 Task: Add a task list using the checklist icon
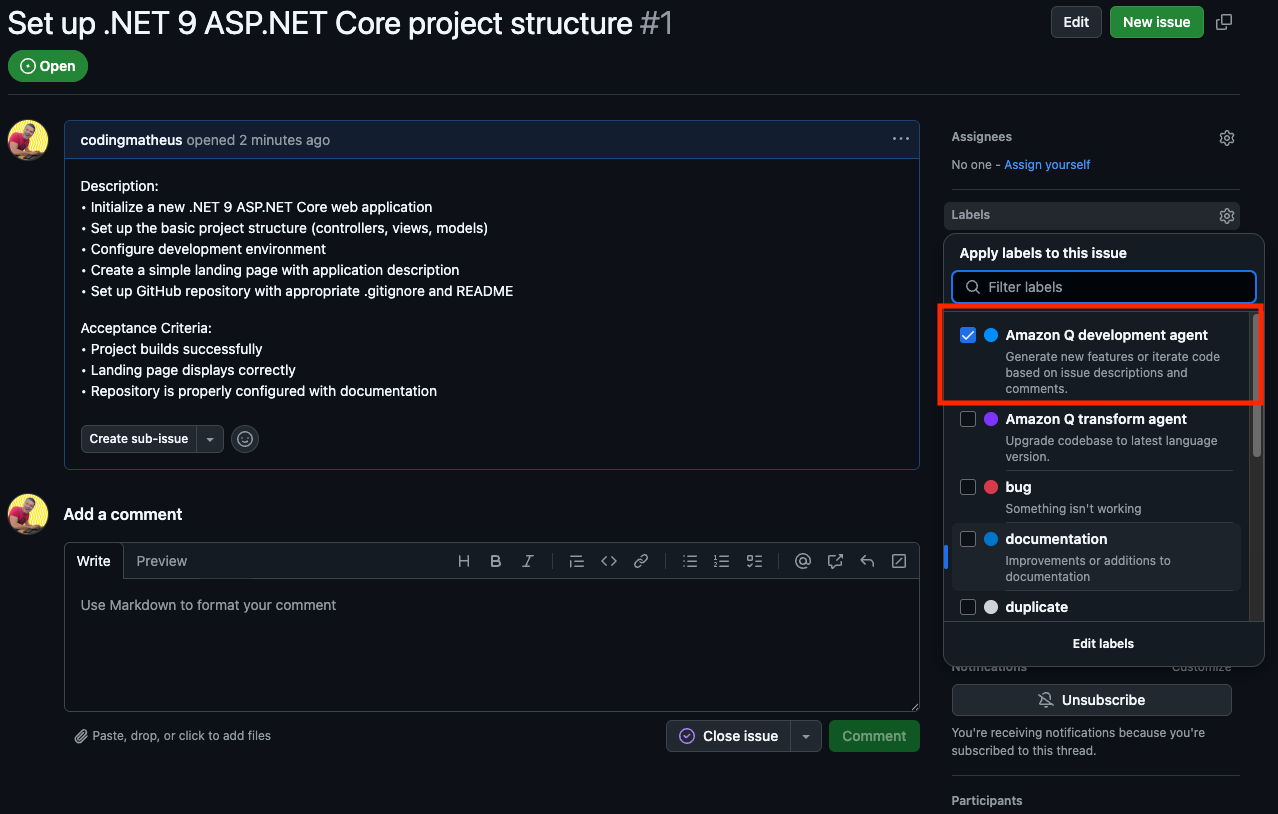[755, 561]
